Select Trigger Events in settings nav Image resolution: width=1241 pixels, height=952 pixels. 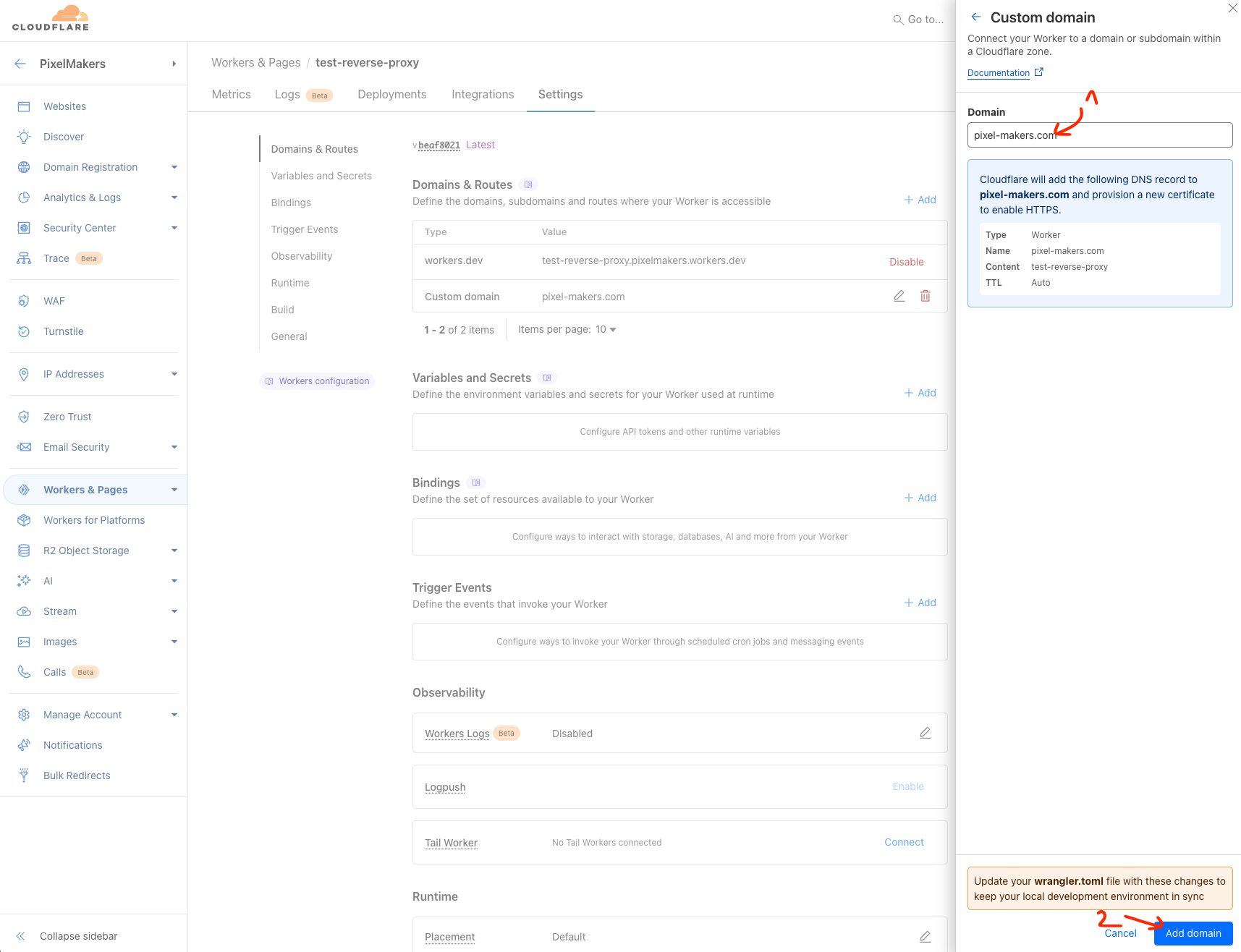305,229
